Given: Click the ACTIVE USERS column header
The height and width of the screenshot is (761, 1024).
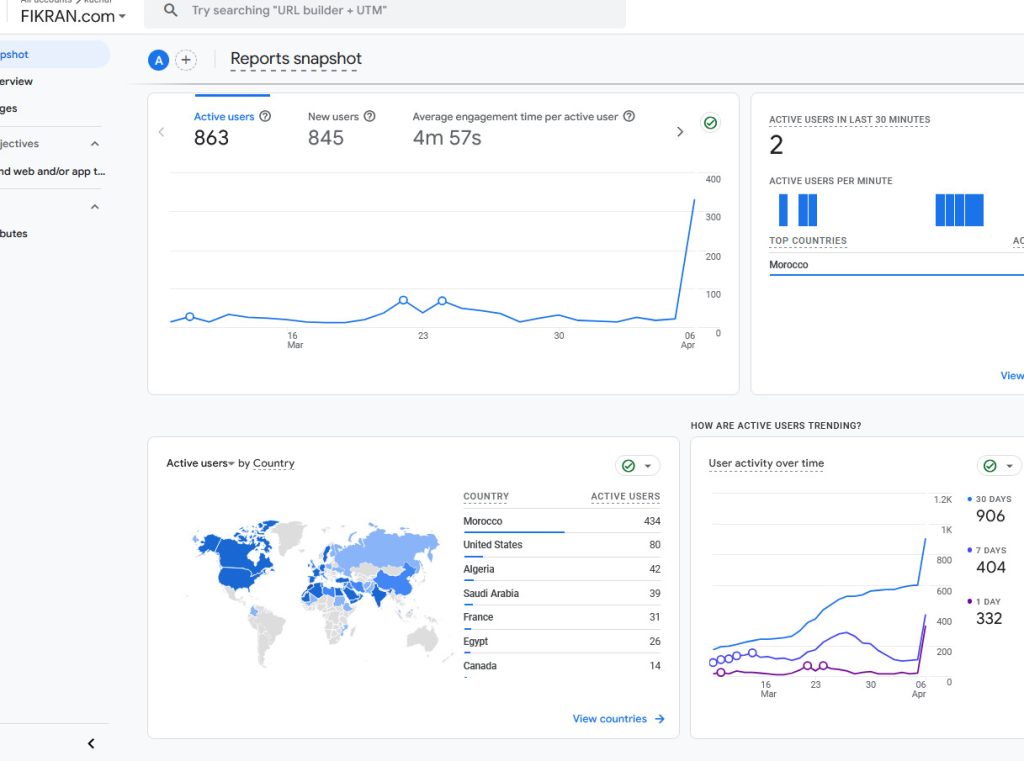Looking at the screenshot, I should (x=625, y=496).
